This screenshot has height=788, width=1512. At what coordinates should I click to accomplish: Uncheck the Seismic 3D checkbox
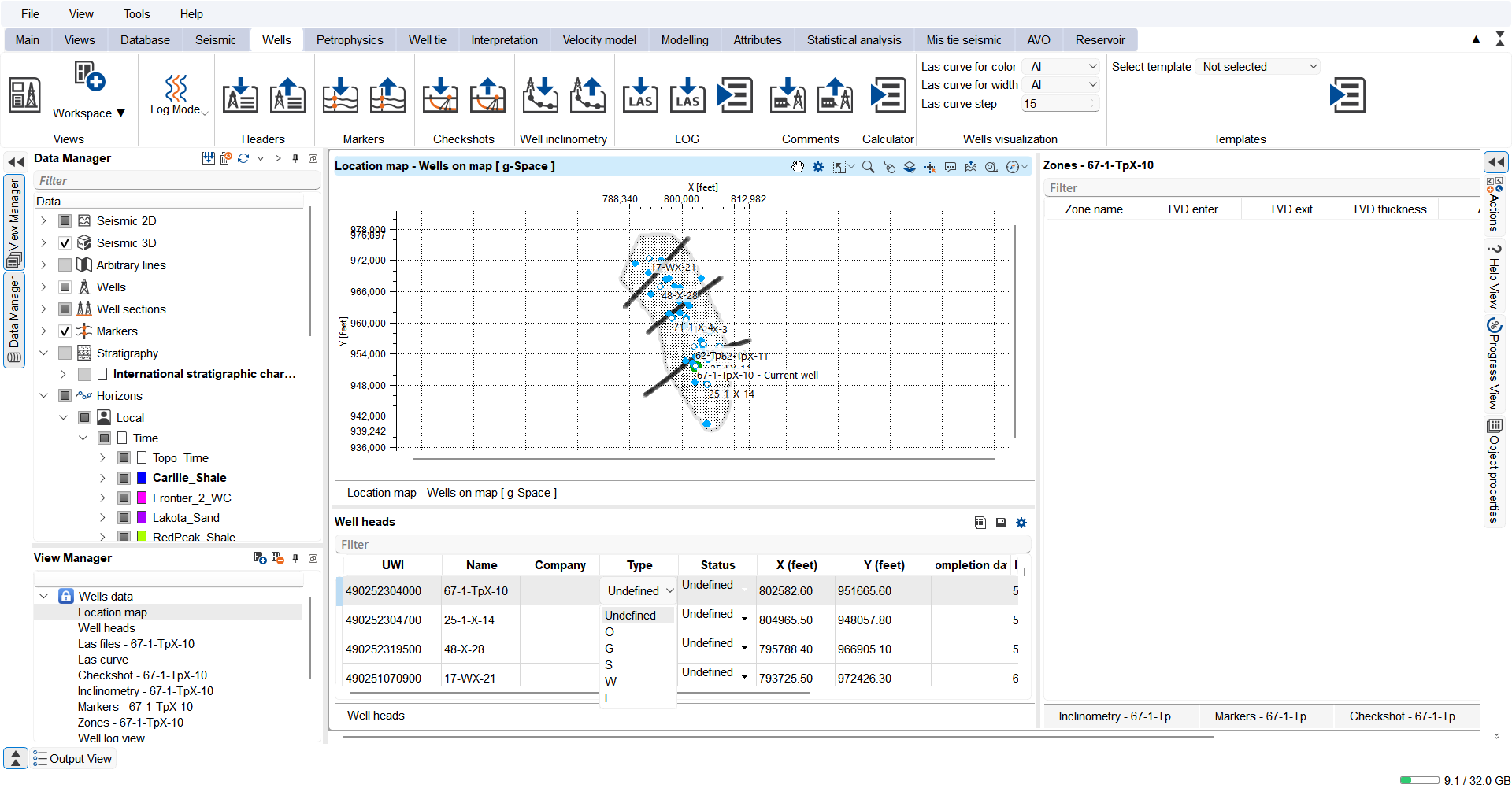pyautogui.click(x=65, y=243)
